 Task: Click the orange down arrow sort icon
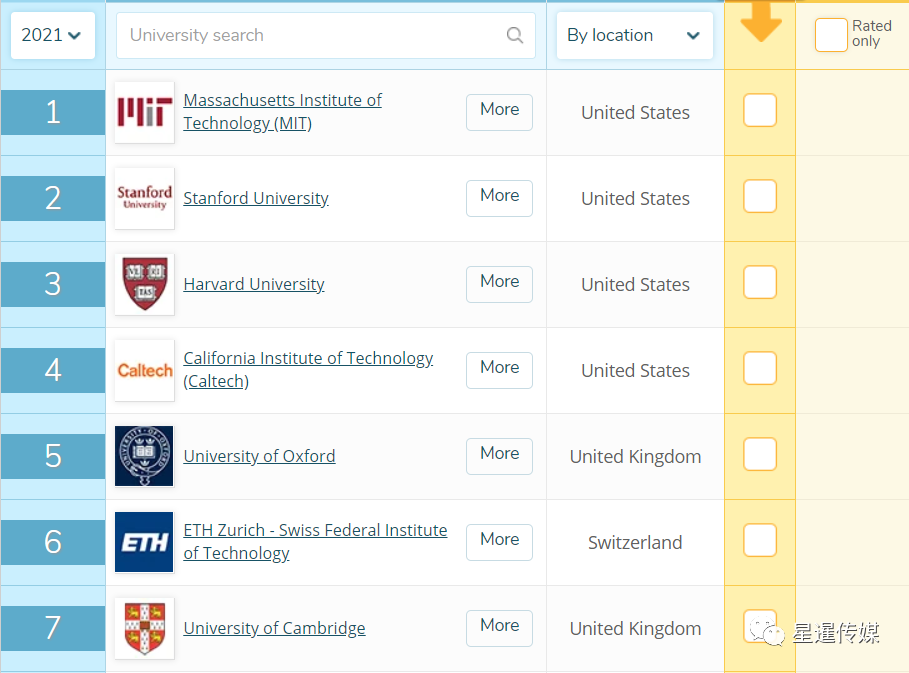(761, 20)
